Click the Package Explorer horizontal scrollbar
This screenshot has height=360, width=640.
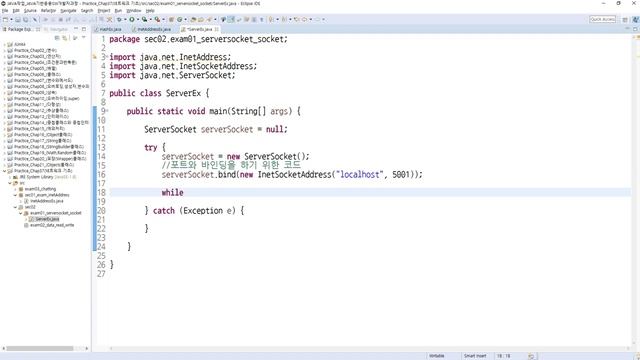coord(40,349)
